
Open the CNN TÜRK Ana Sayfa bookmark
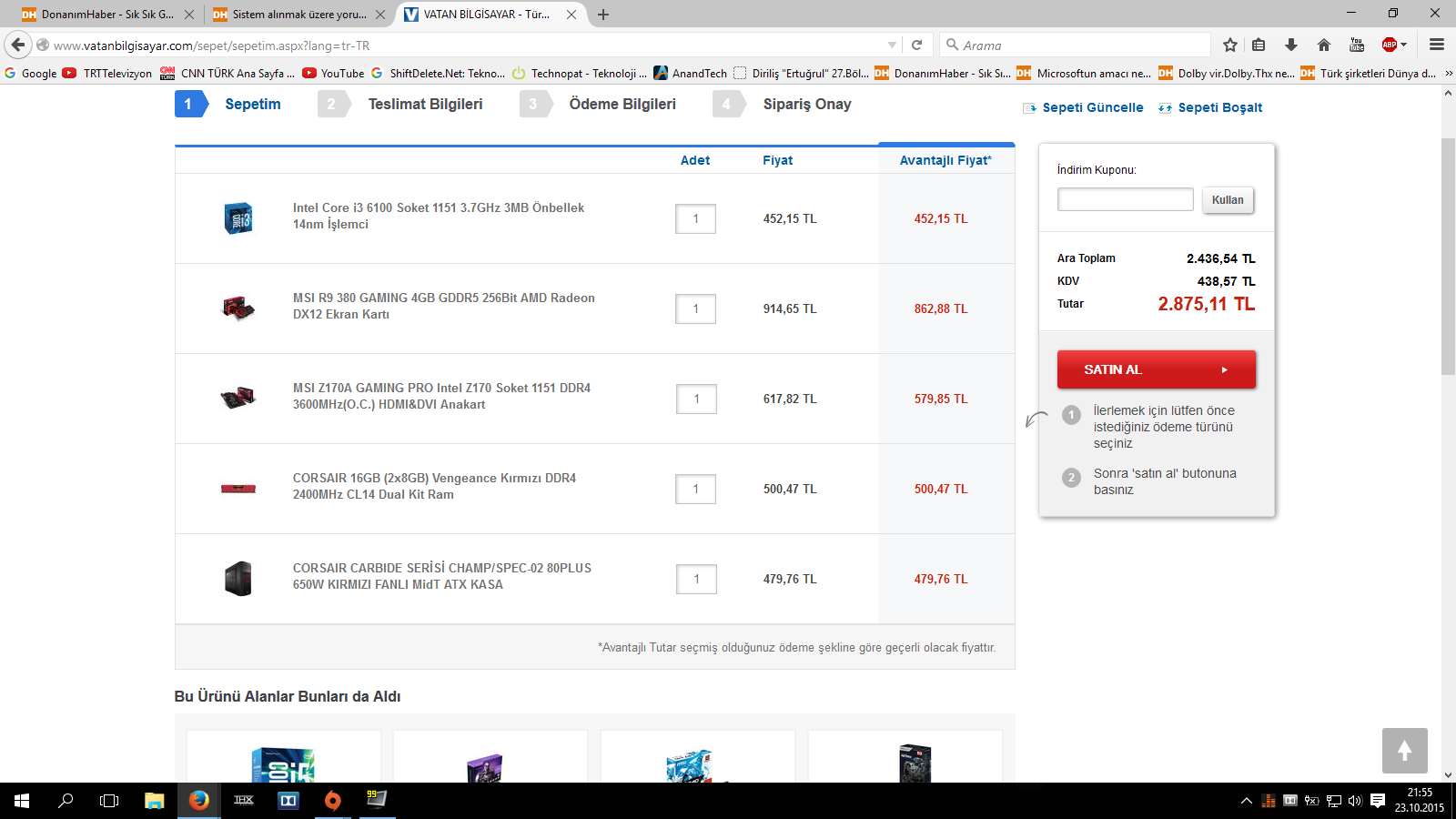pyautogui.click(x=227, y=74)
